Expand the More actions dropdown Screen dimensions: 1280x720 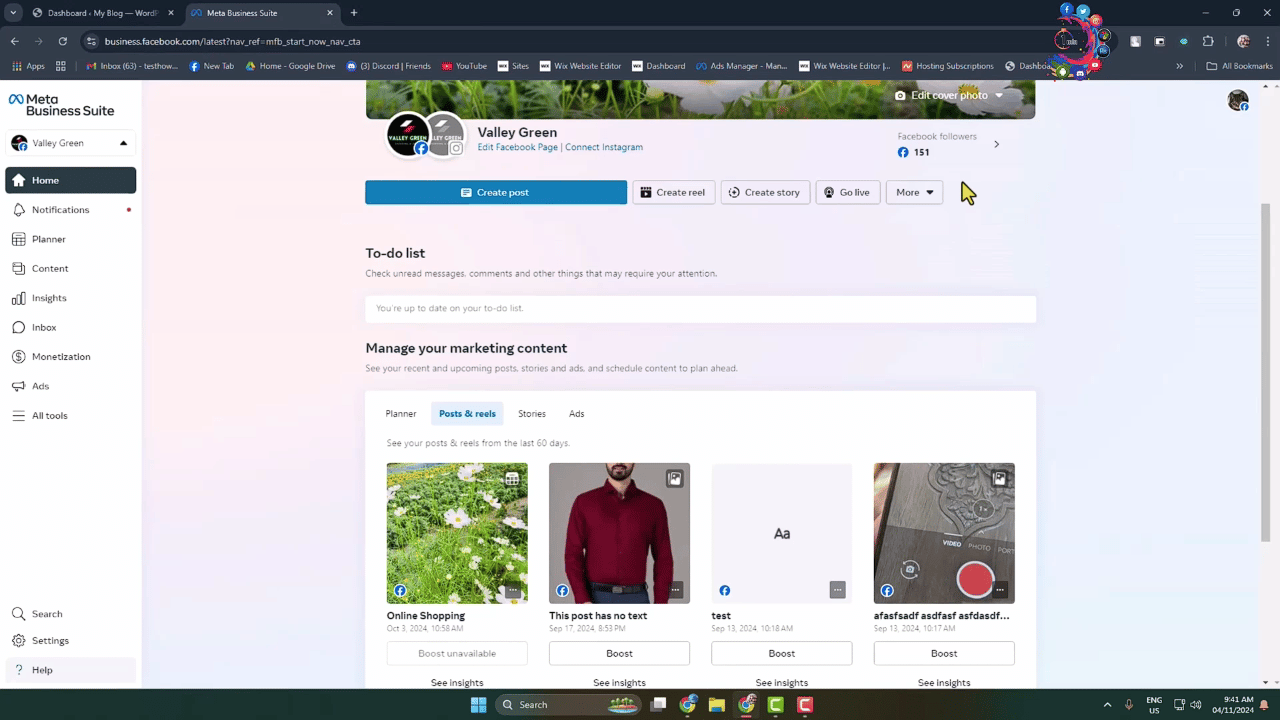914,192
